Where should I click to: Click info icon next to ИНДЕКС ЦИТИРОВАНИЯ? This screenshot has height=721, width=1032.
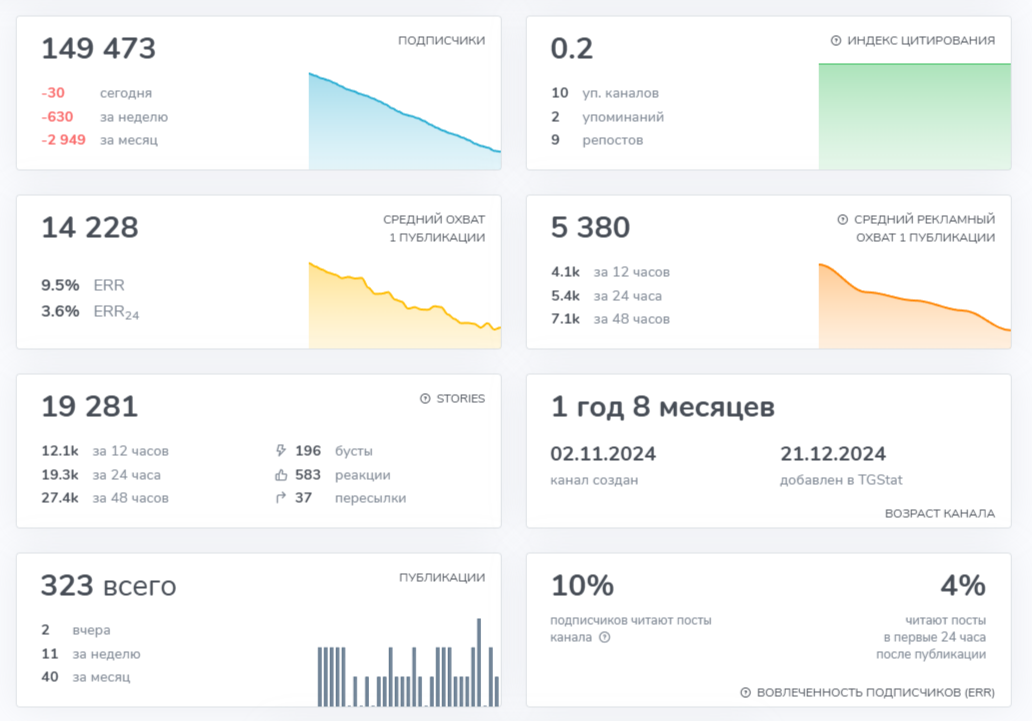pos(836,41)
